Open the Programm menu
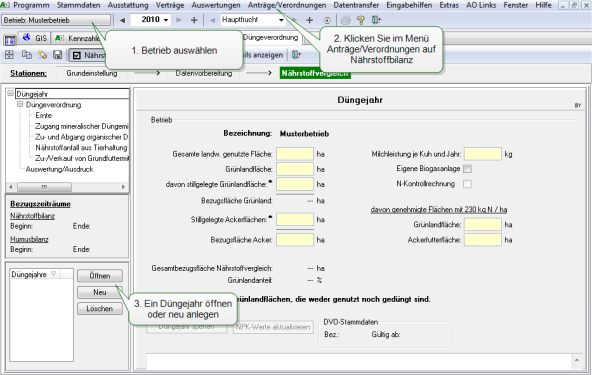Viewport: 592px width, 375px height. click(x=31, y=5)
